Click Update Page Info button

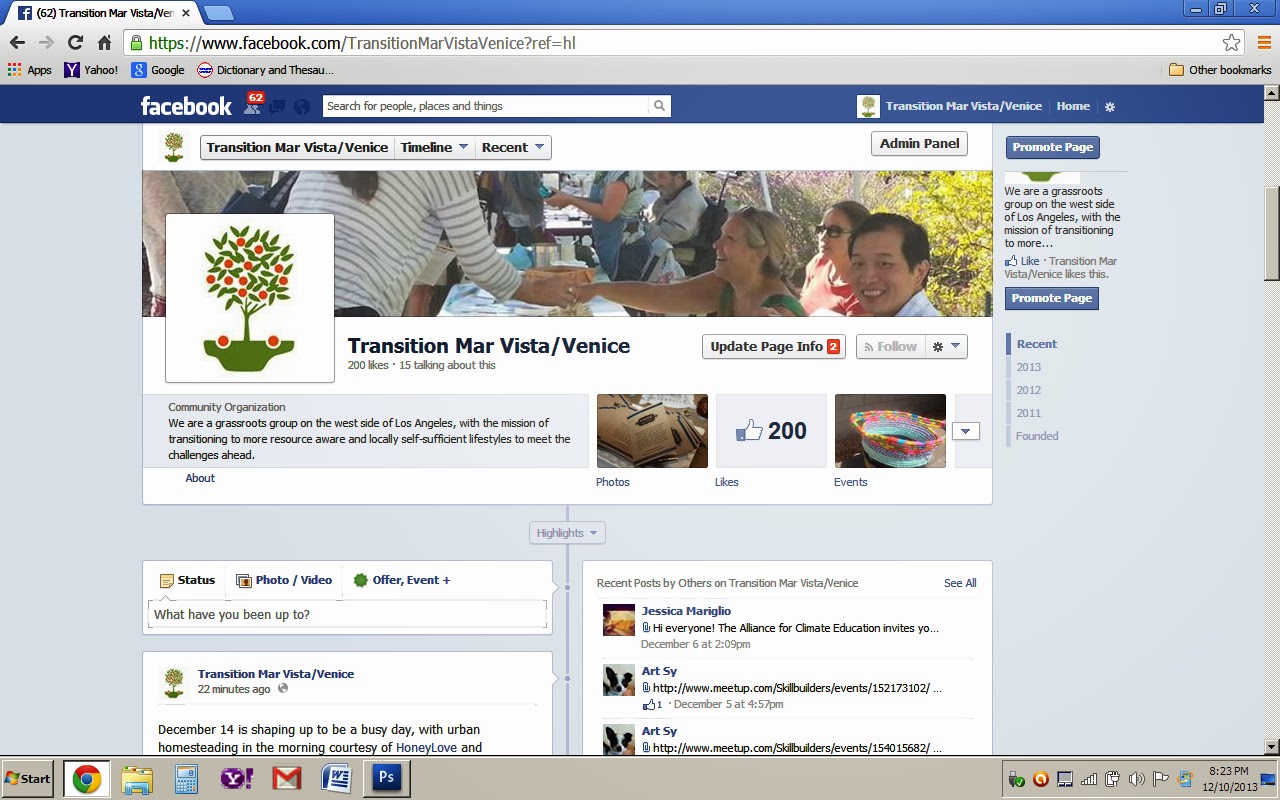coord(774,346)
